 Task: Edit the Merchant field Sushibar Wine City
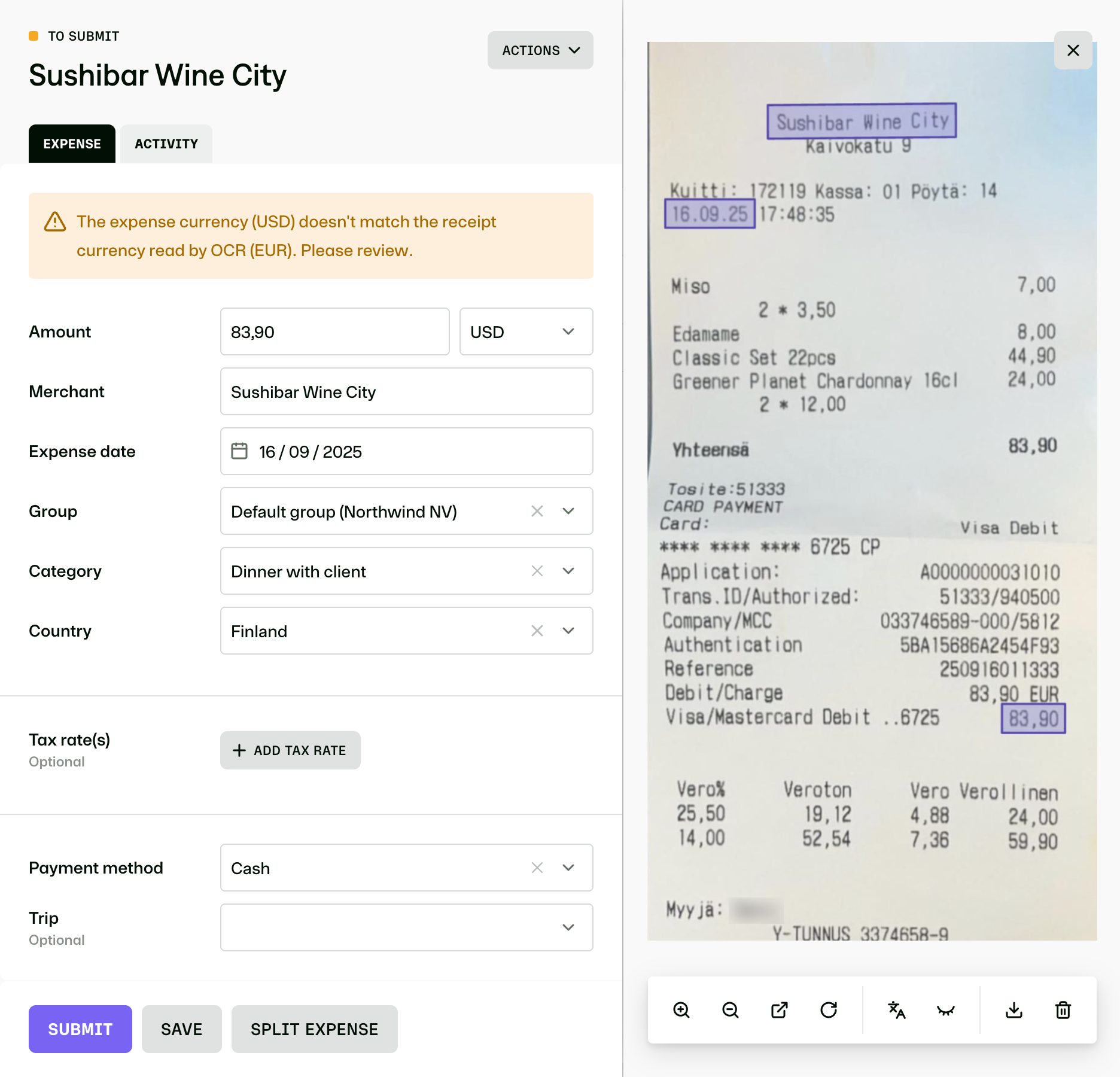pyautogui.click(x=407, y=391)
